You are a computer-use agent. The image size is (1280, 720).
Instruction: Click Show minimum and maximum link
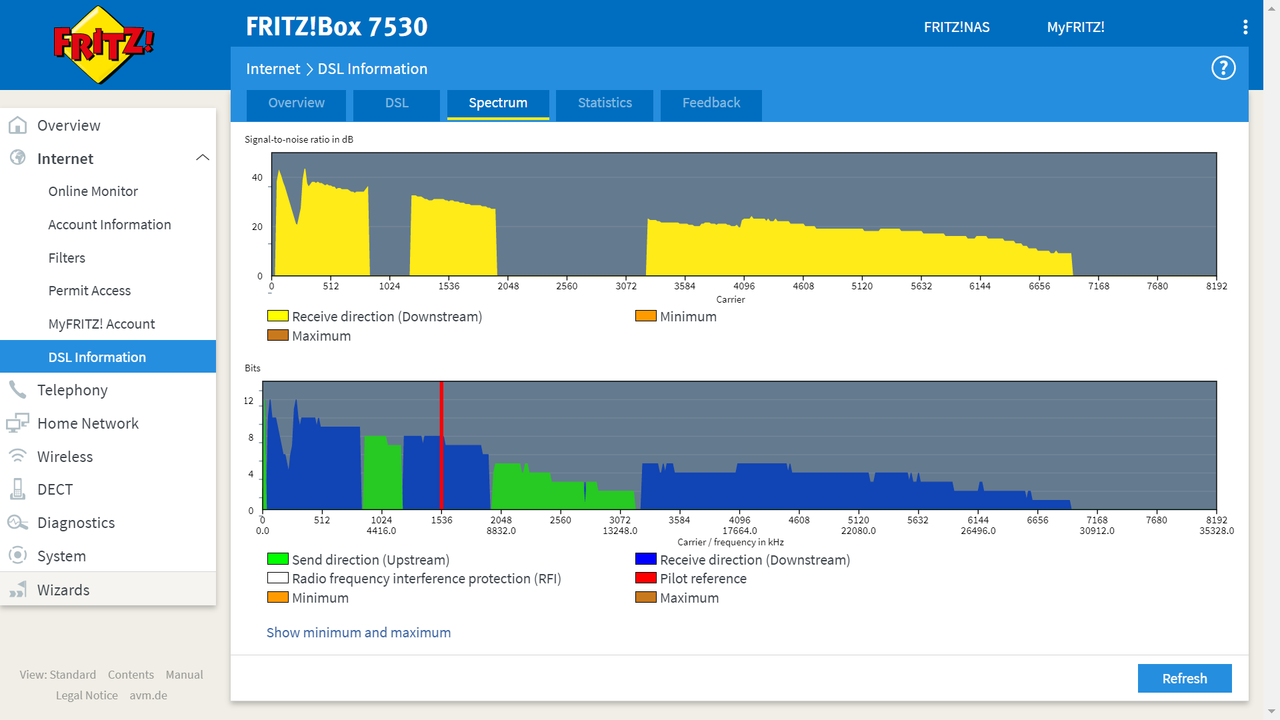tap(358, 632)
